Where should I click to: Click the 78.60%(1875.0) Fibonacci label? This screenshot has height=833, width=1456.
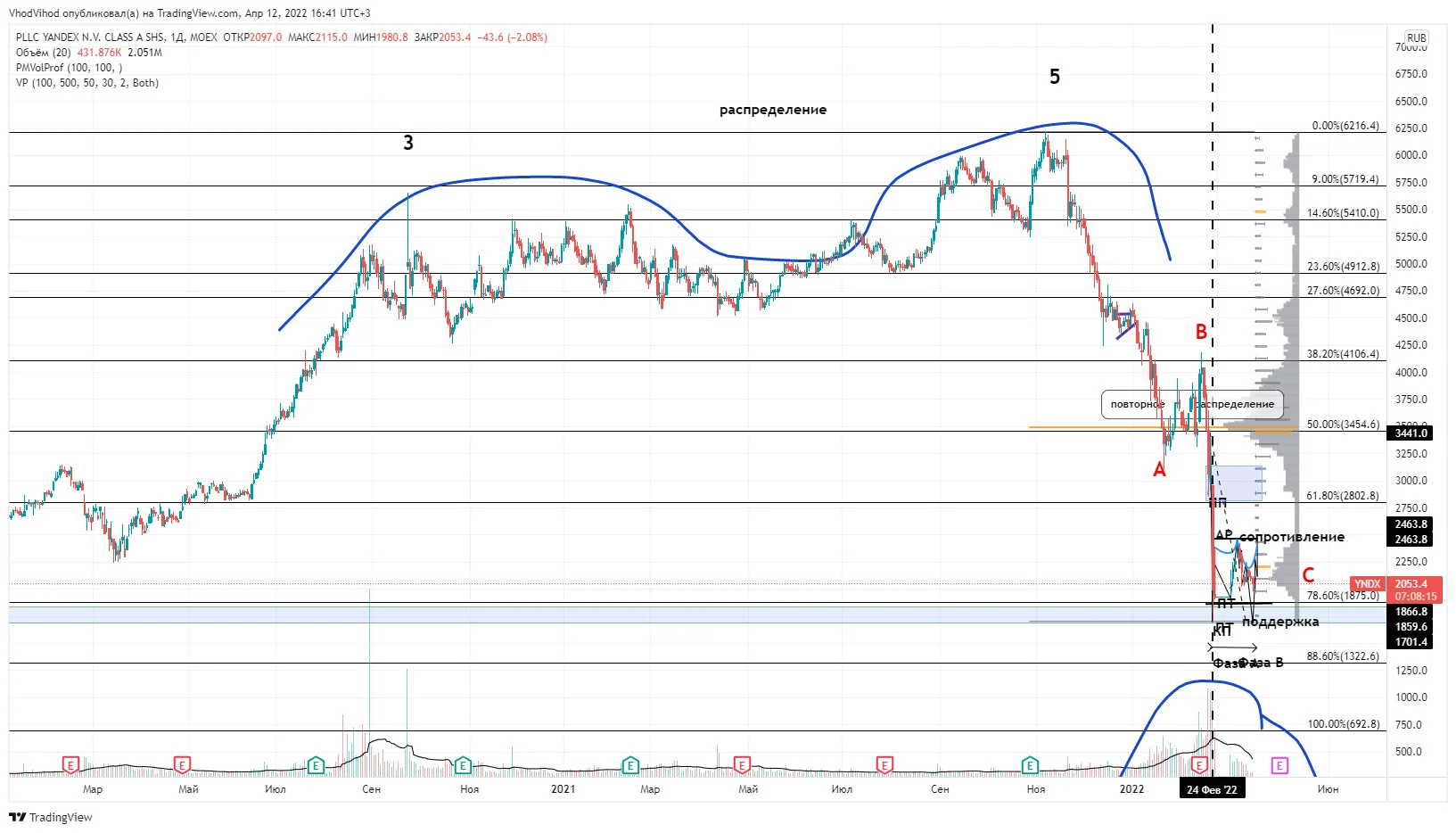[x=1343, y=596]
